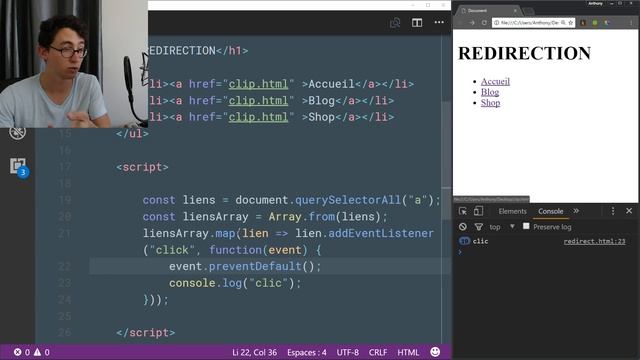Change the HTML language mode

tap(408, 352)
